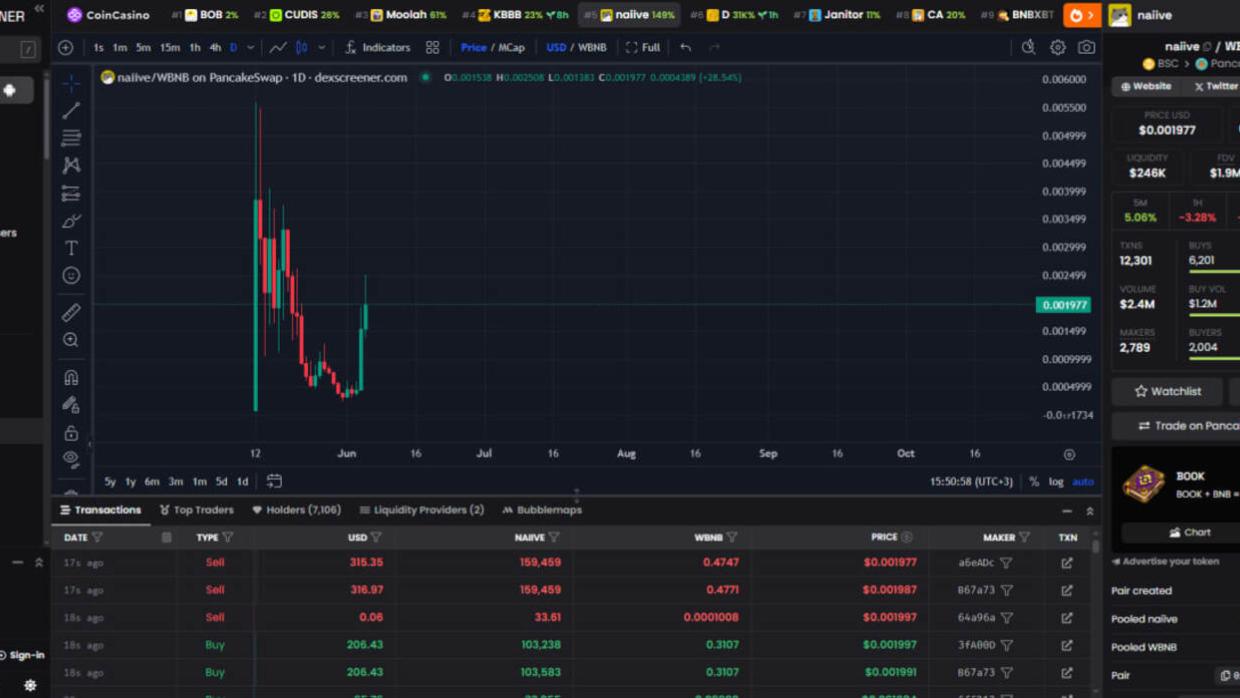1240x698 pixels.
Task: Click the CoinCasino ad link
Action: pyautogui.click(x=108, y=15)
